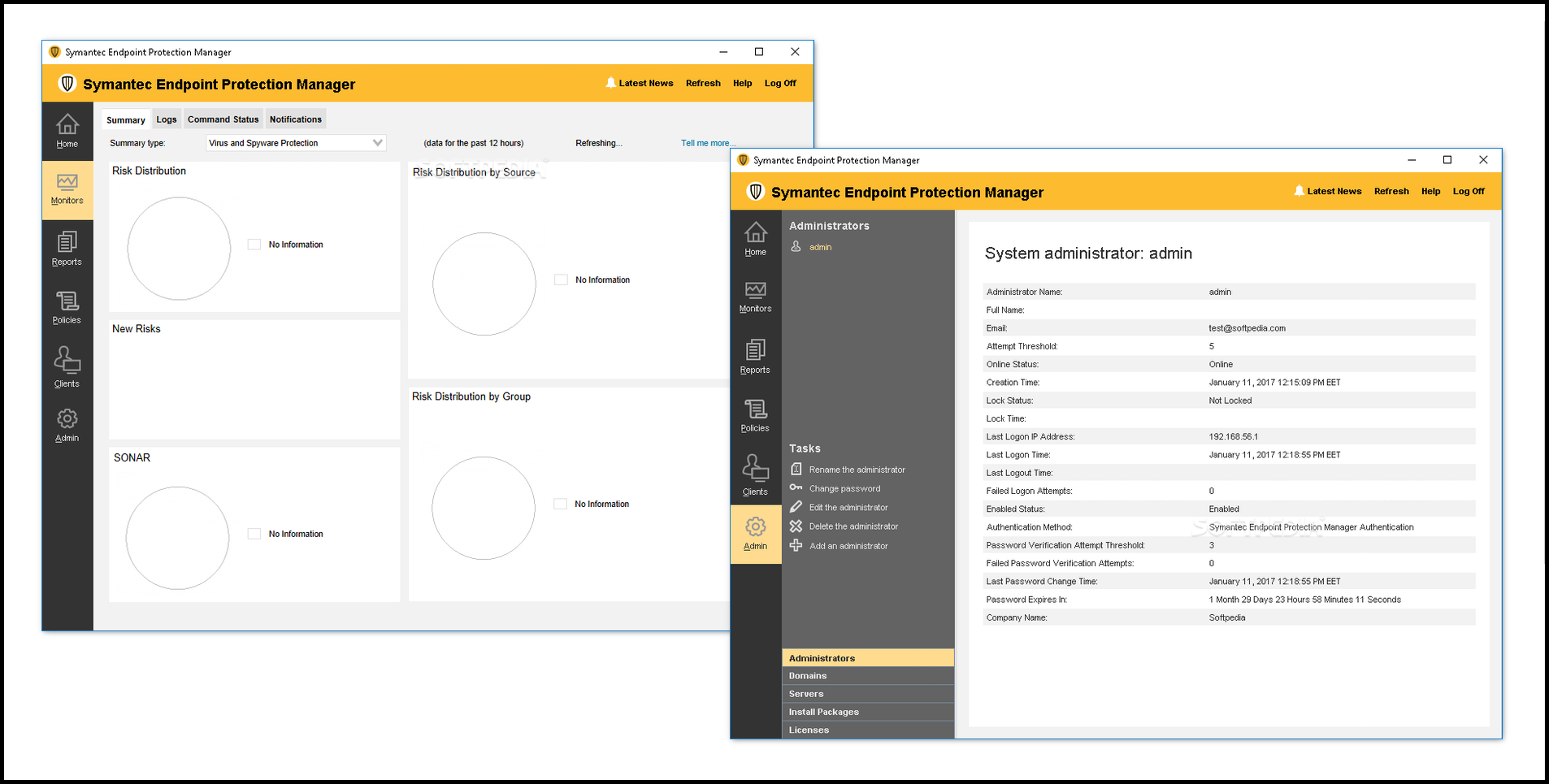Click Symantec shield logo in front window header

[x=756, y=192]
